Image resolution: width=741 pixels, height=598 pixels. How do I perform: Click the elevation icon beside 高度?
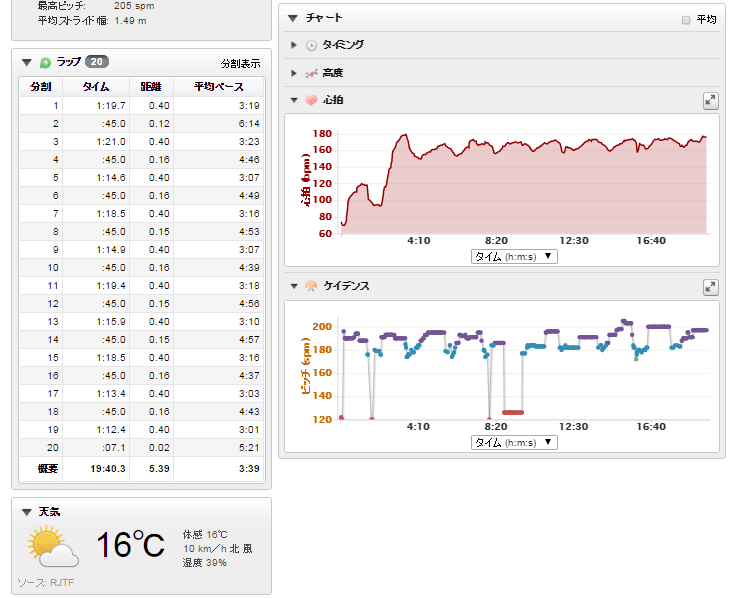[311, 73]
